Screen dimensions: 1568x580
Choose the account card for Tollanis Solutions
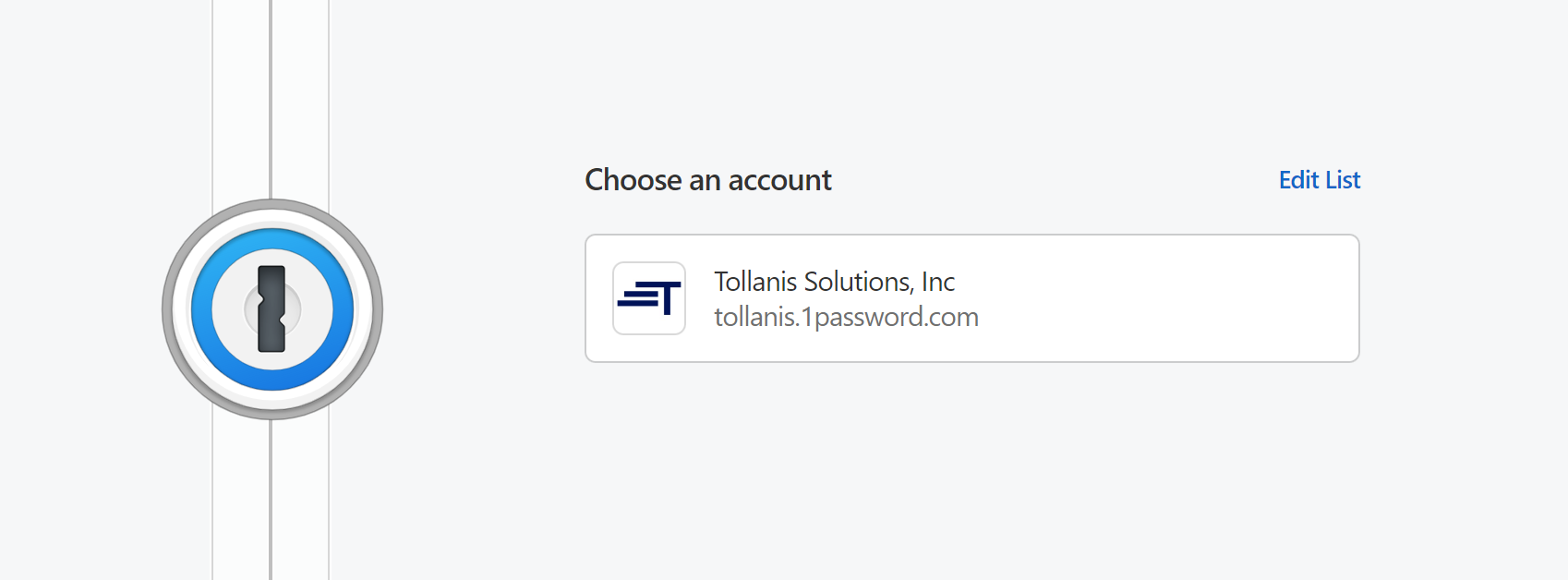point(971,297)
